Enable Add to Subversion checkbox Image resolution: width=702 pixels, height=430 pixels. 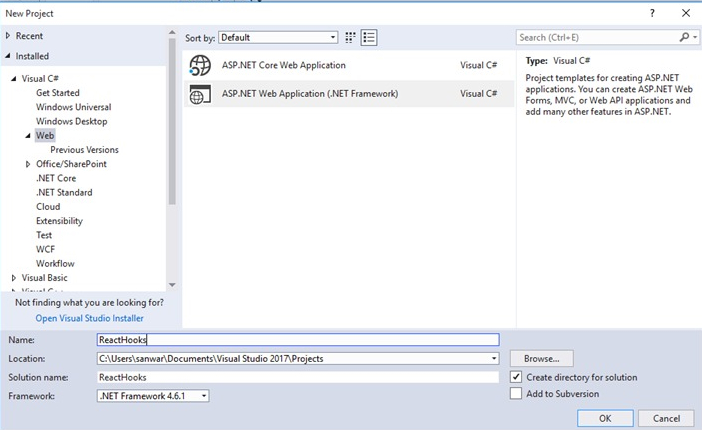(516, 393)
